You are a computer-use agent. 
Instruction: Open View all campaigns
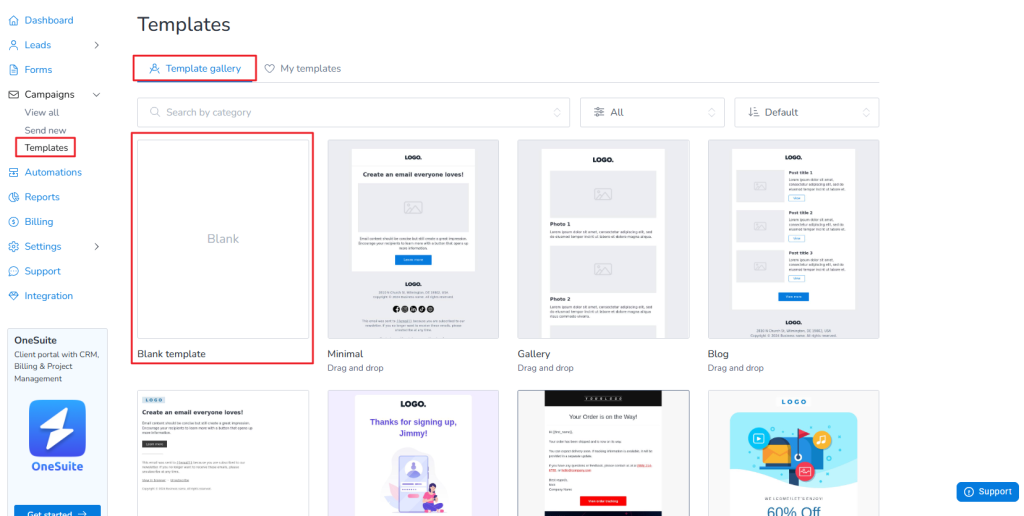[42, 112]
